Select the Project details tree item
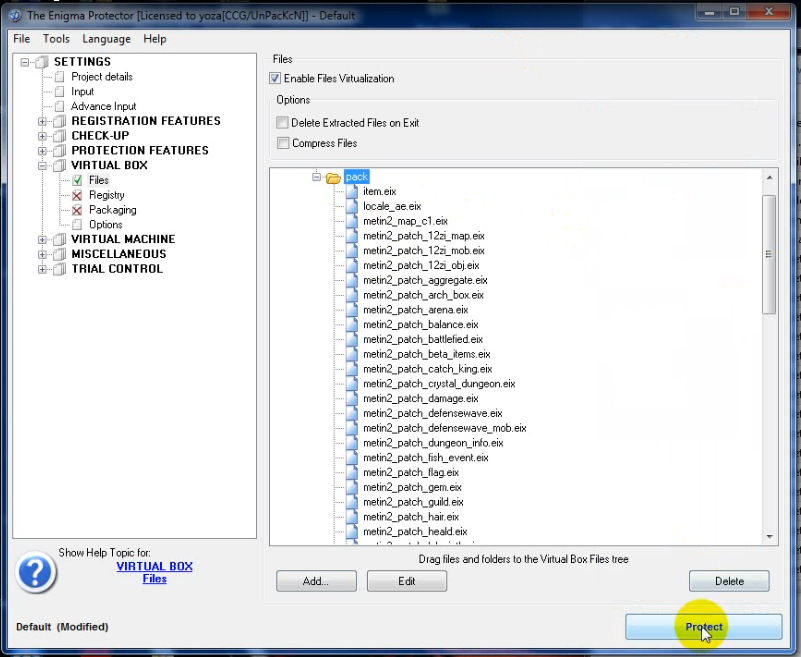This screenshot has height=657, width=801. pyautogui.click(x=102, y=77)
